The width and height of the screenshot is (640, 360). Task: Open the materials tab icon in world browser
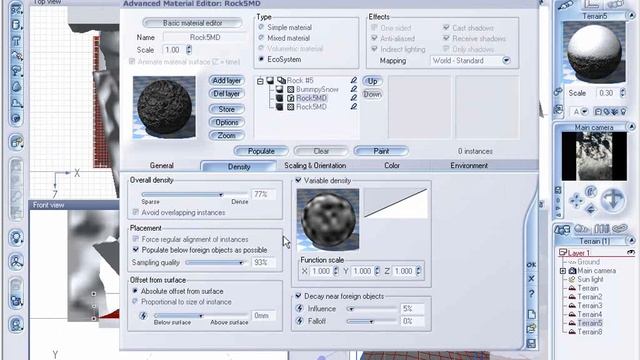tap(582, 229)
